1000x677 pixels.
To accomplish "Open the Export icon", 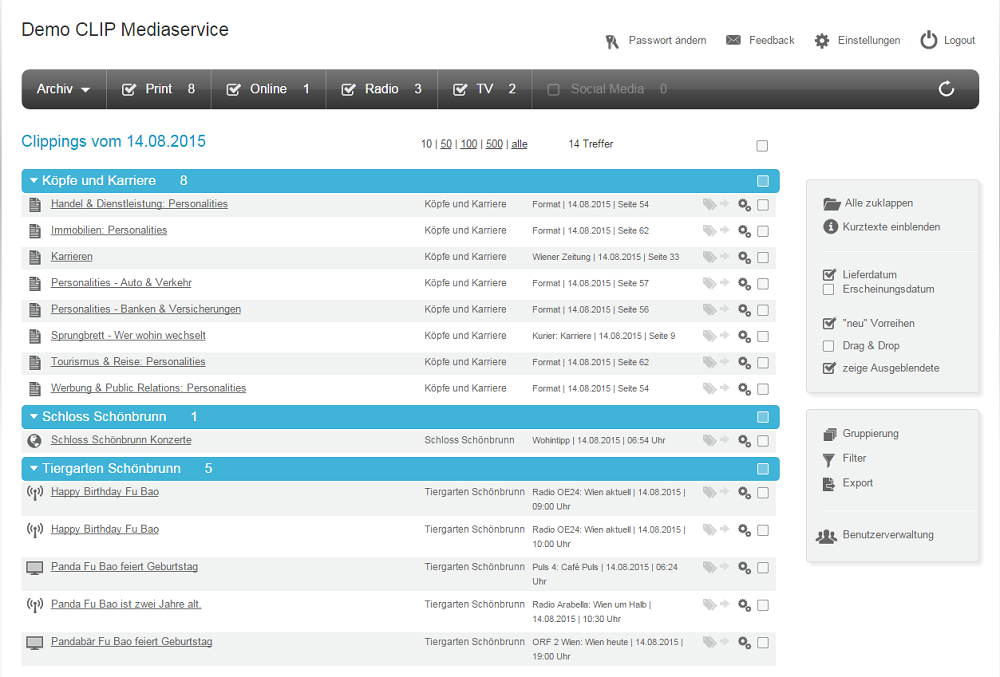I will [x=829, y=484].
